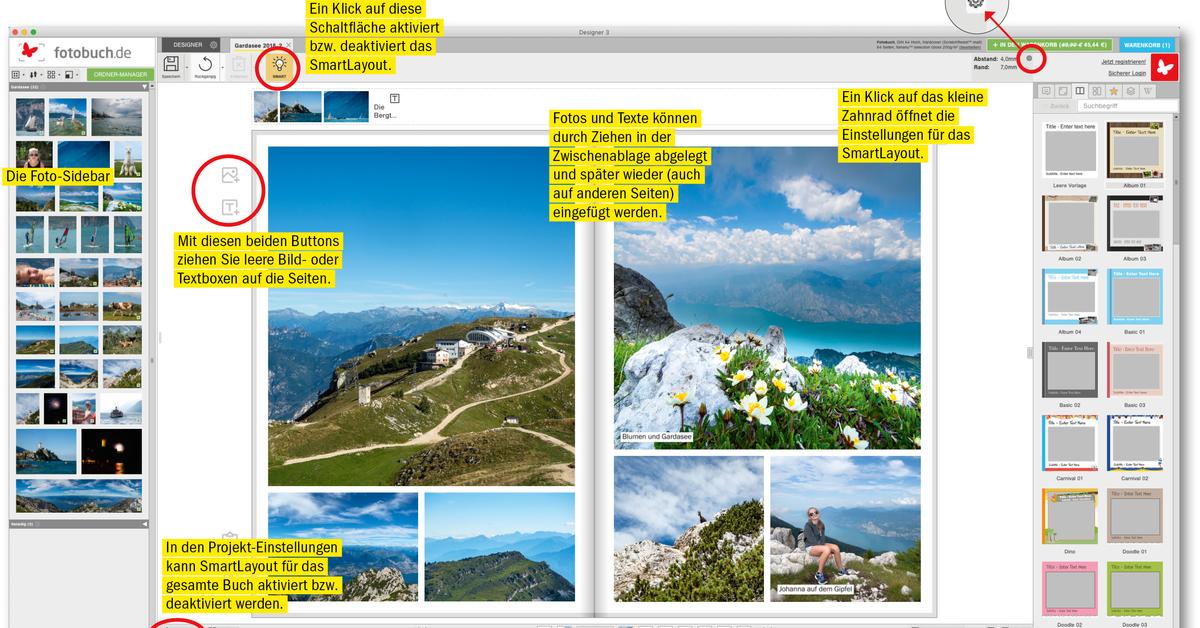Follow the Jetzt registrieren link
Viewport: 1200px width, 628px height.
click(1124, 62)
